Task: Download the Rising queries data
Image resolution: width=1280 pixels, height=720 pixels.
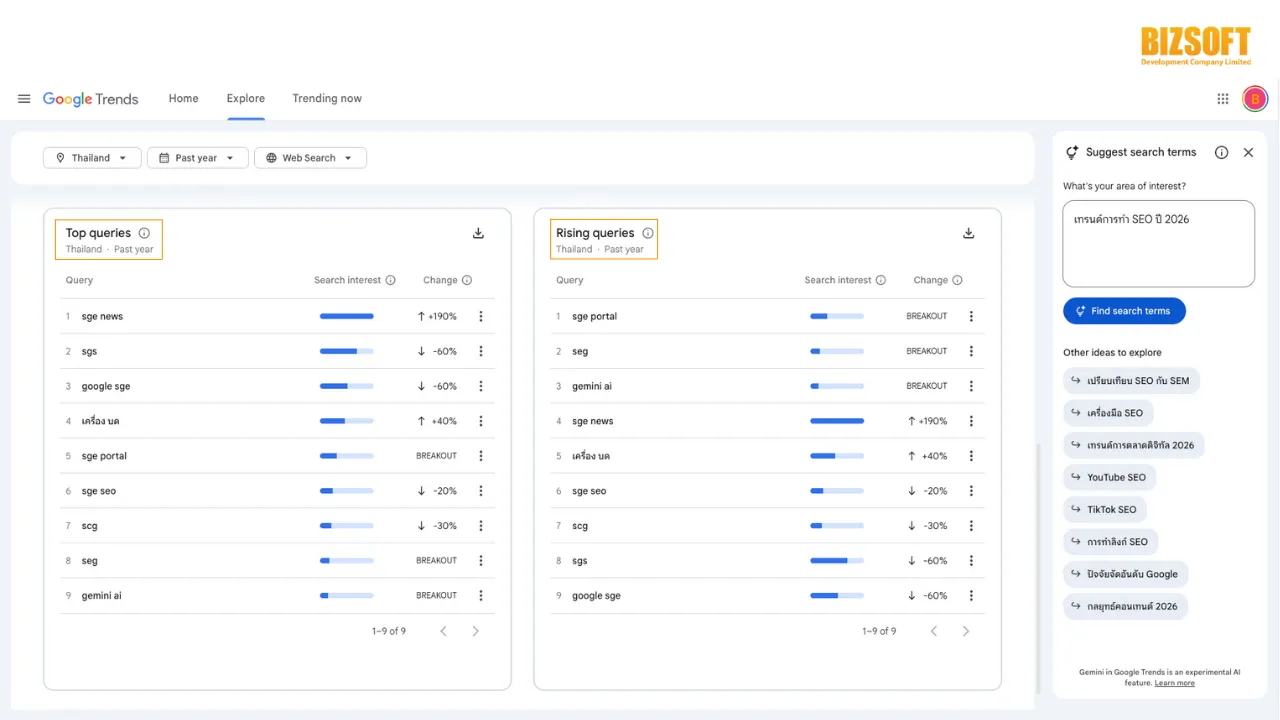Action: click(968, 232)
